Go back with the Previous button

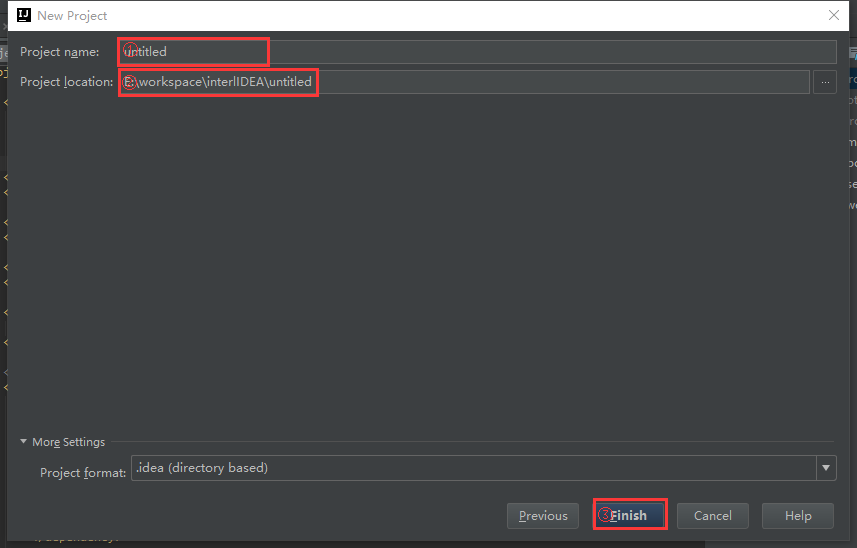tap(543, 516)
